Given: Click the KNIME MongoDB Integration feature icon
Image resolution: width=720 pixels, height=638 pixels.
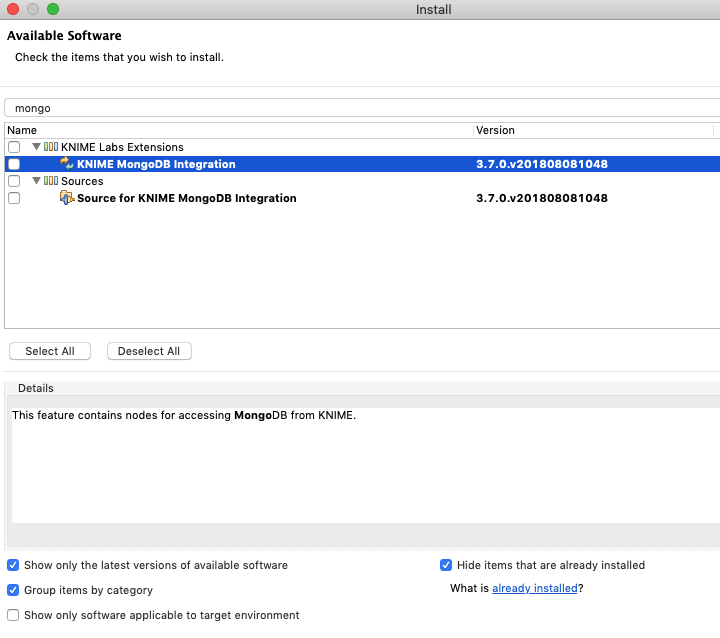Looking at the screenshot, I should (67, 164).
